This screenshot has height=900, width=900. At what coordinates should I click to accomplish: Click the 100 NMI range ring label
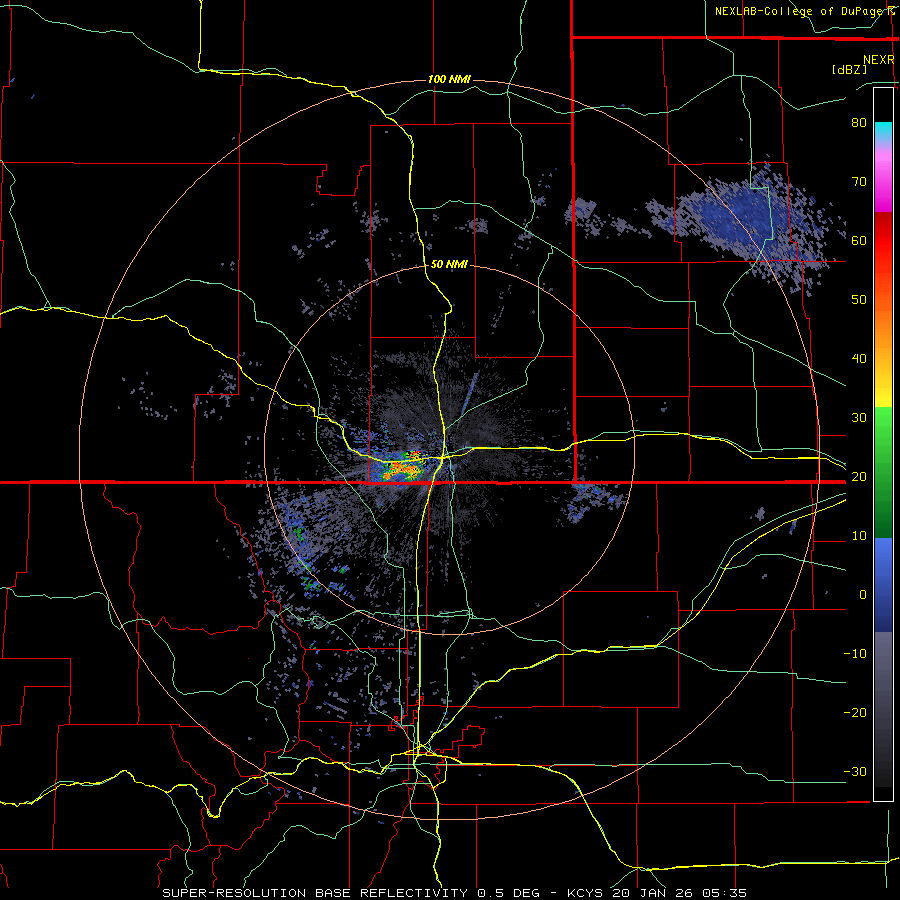[x=449, y=79]
